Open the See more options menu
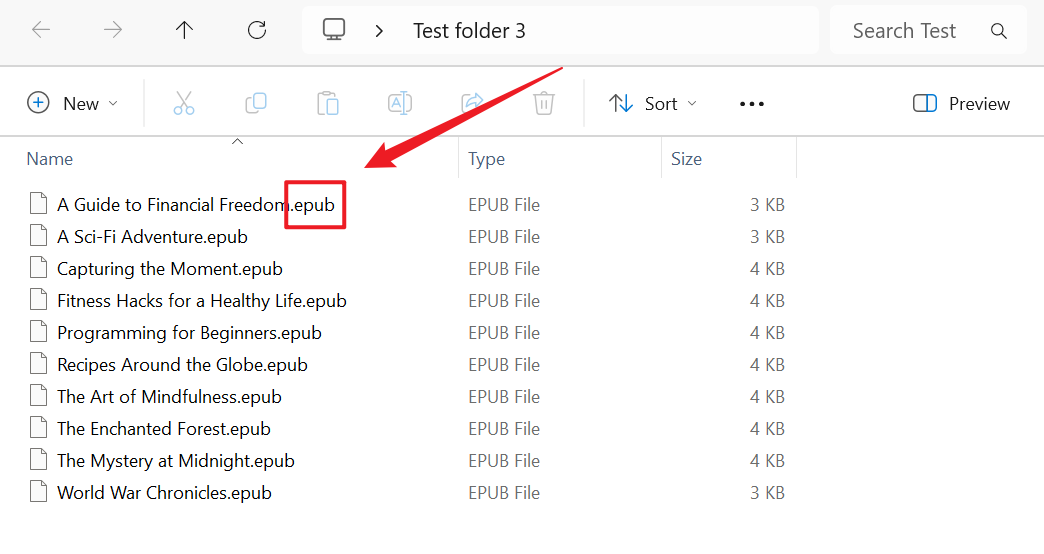Viewport: 1044px width, 554px height. click(752, 103)
